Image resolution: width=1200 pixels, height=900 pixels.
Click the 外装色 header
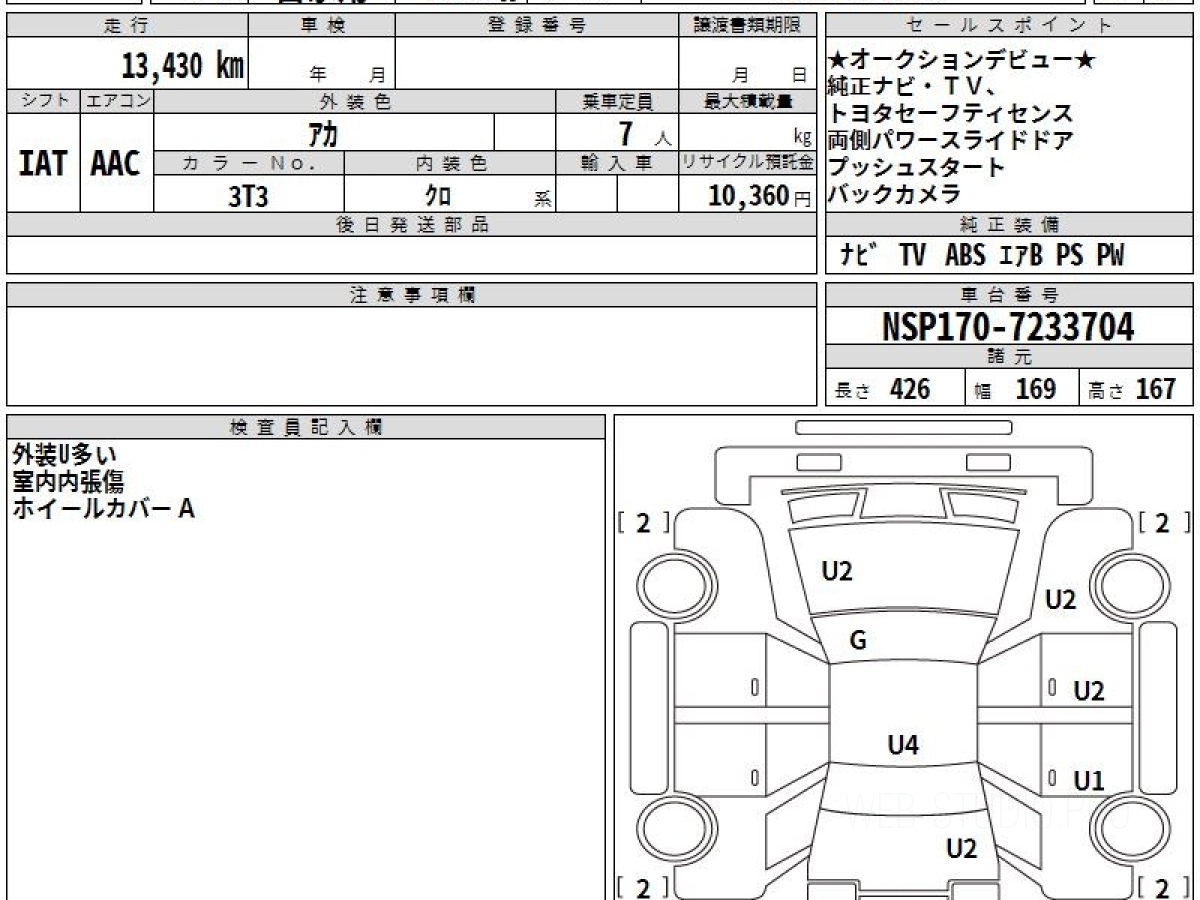coord(355,101)
